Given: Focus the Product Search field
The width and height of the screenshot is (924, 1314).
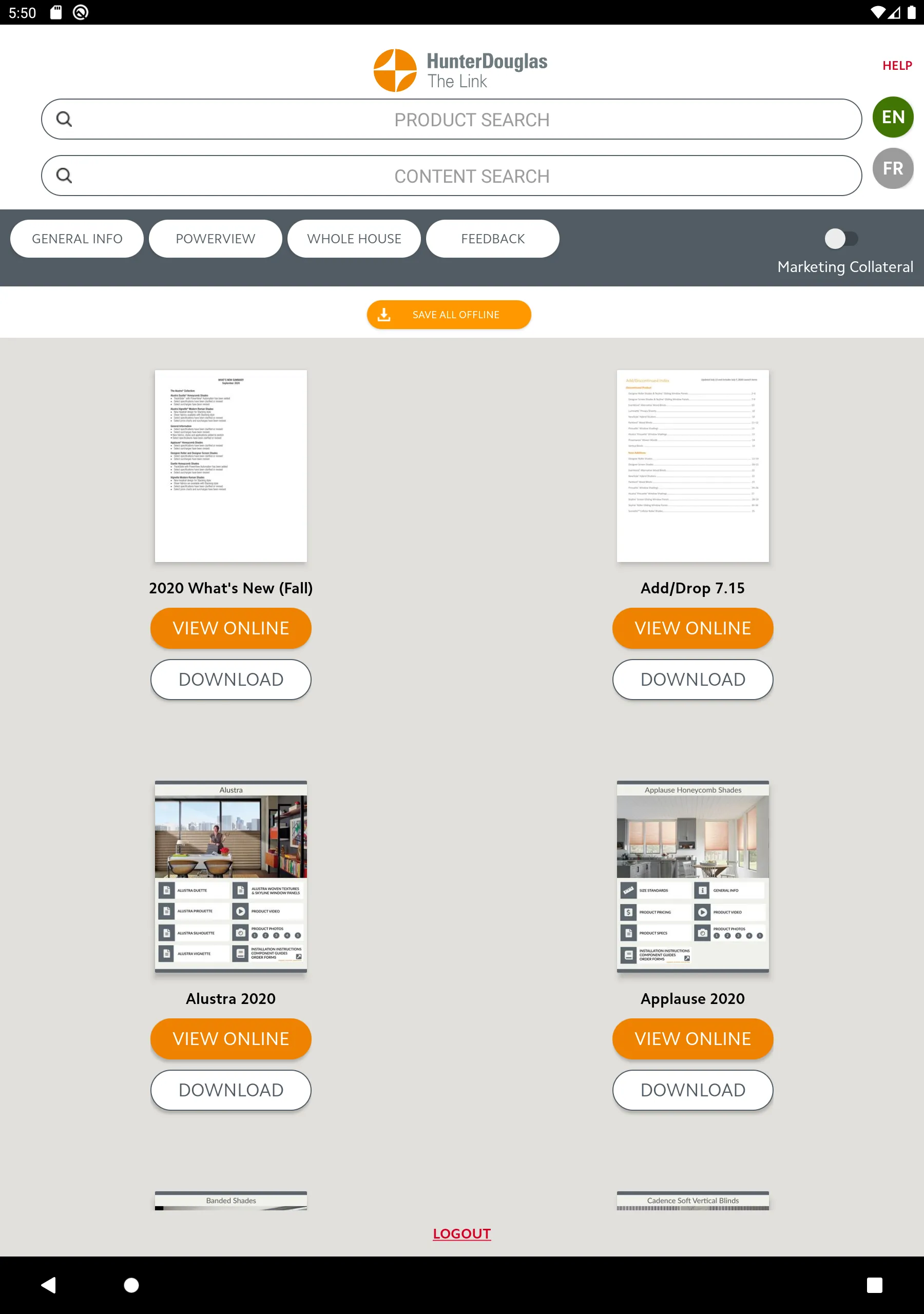Looking at the screenshot, I should (452, 119).
